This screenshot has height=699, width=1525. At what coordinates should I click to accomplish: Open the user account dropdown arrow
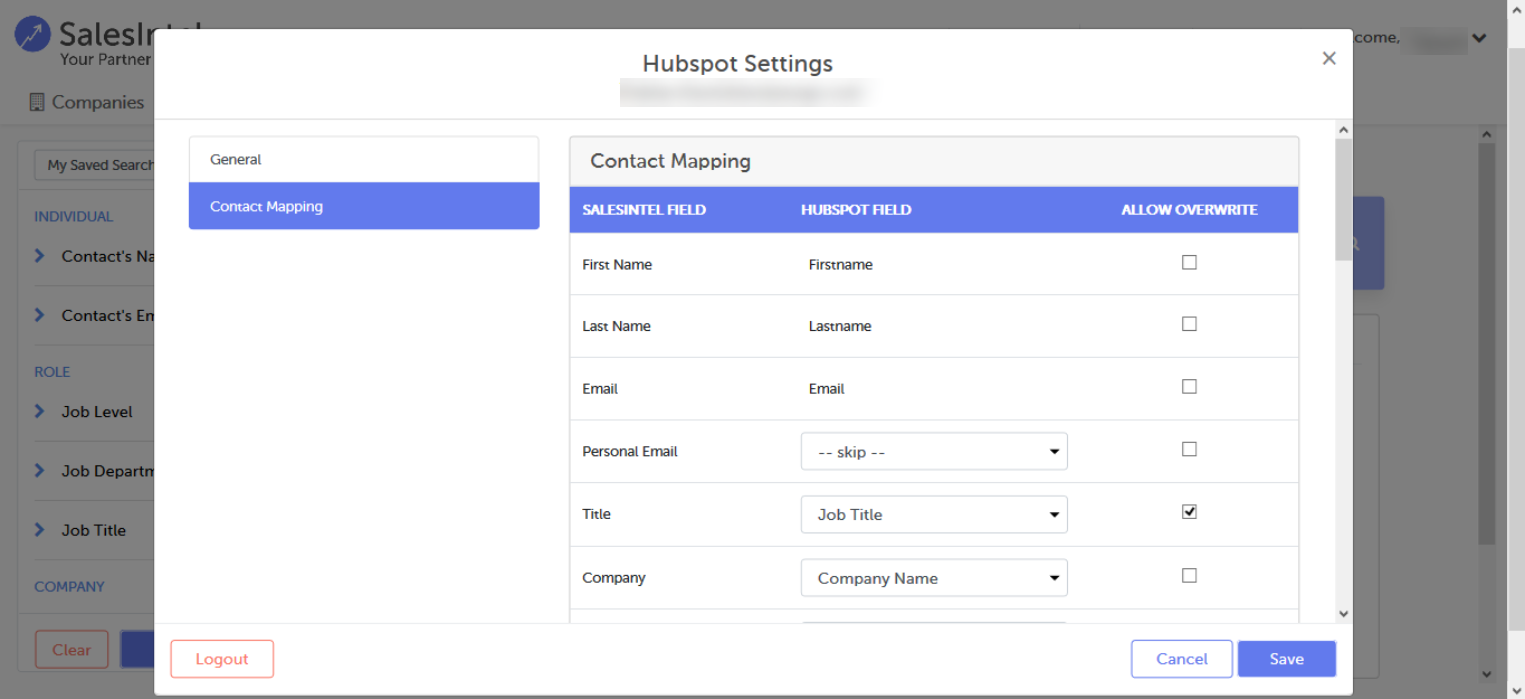pyautogui.click(x=1479, y=38)
